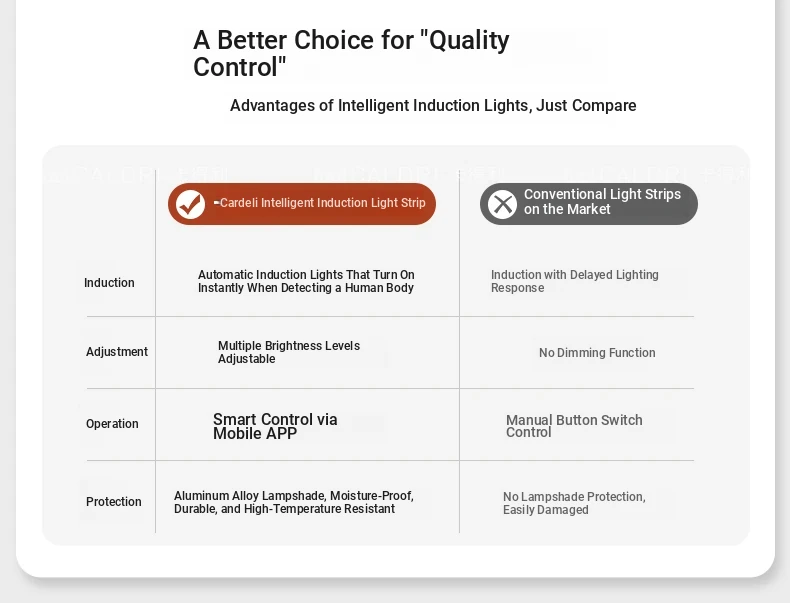
Task: Click the white checkmark circle icon
Action: [x=190, y=204]
